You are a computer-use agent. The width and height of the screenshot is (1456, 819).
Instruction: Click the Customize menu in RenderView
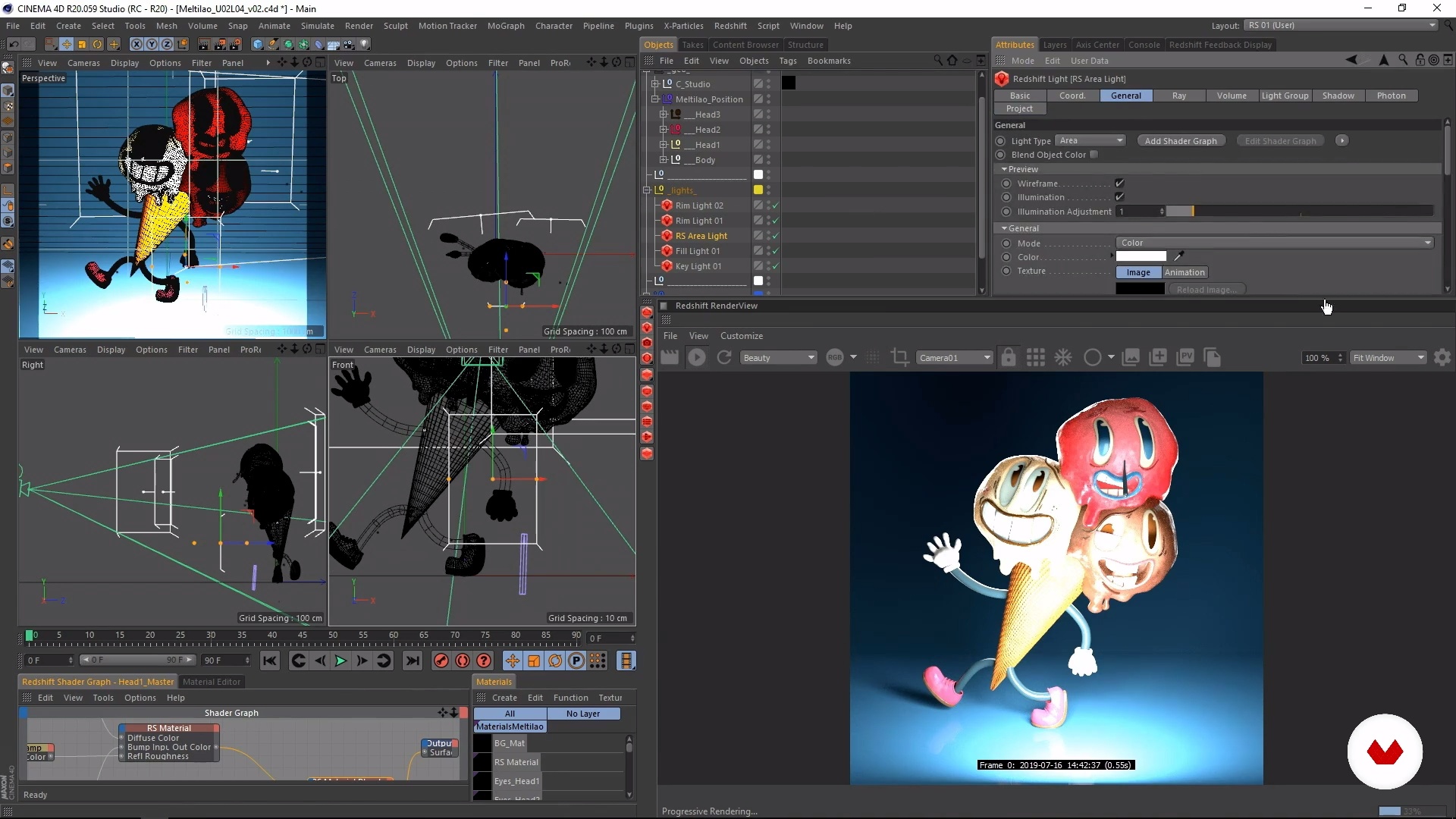(742, 336)
